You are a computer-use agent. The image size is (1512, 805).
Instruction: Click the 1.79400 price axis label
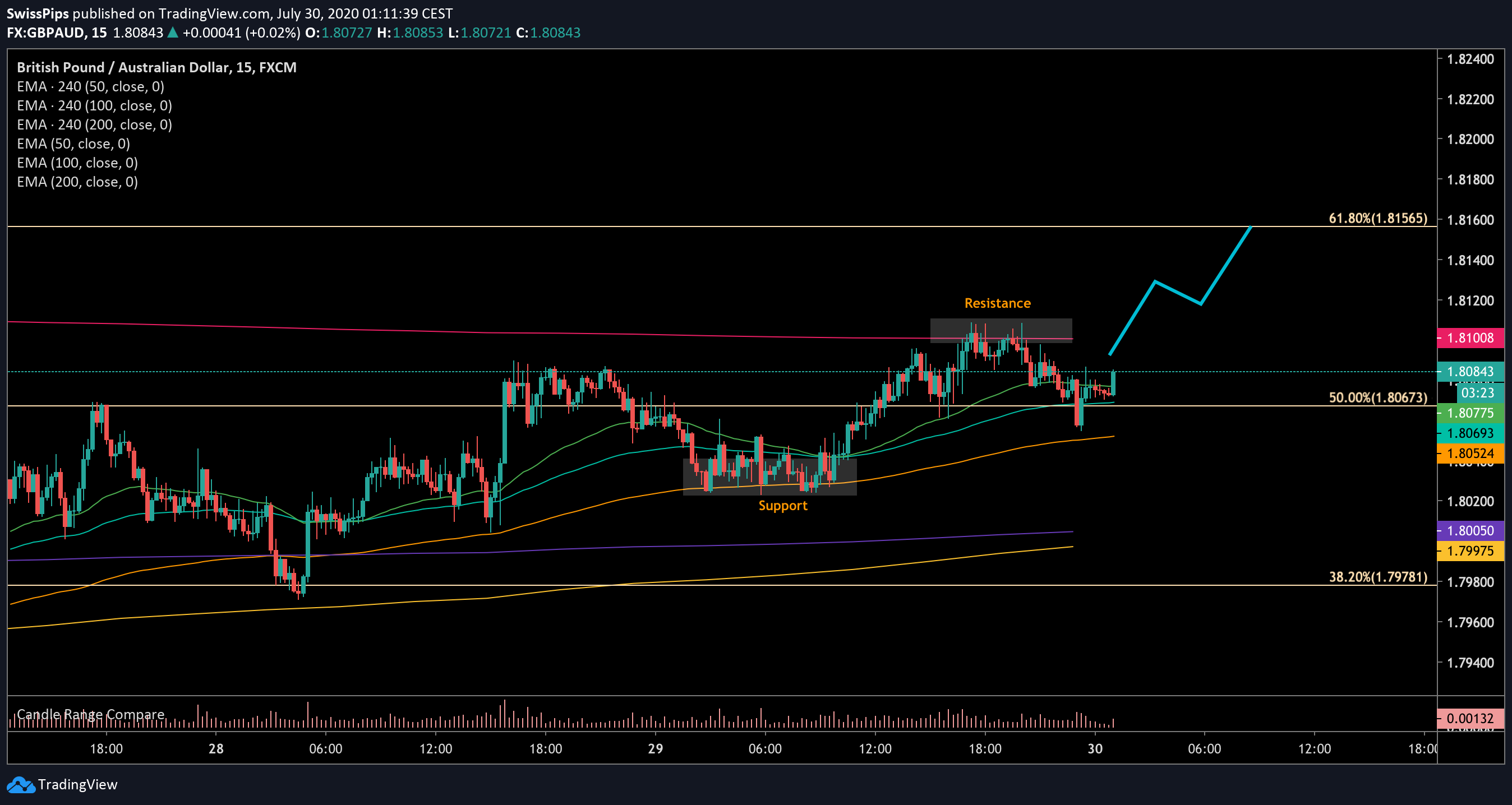pos(1470,663)
